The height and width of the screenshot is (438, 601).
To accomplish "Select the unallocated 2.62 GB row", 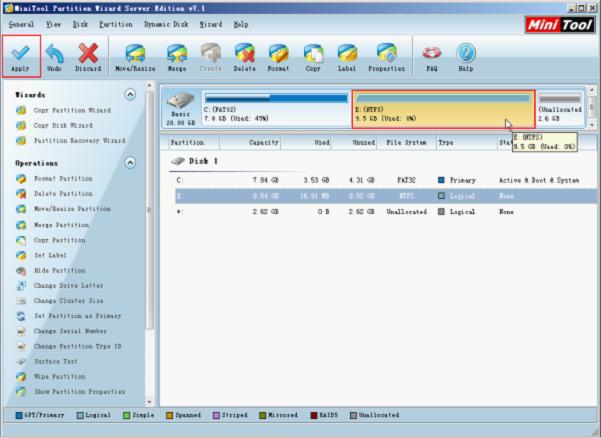I will pyautogui.click(x=385, y=212).
